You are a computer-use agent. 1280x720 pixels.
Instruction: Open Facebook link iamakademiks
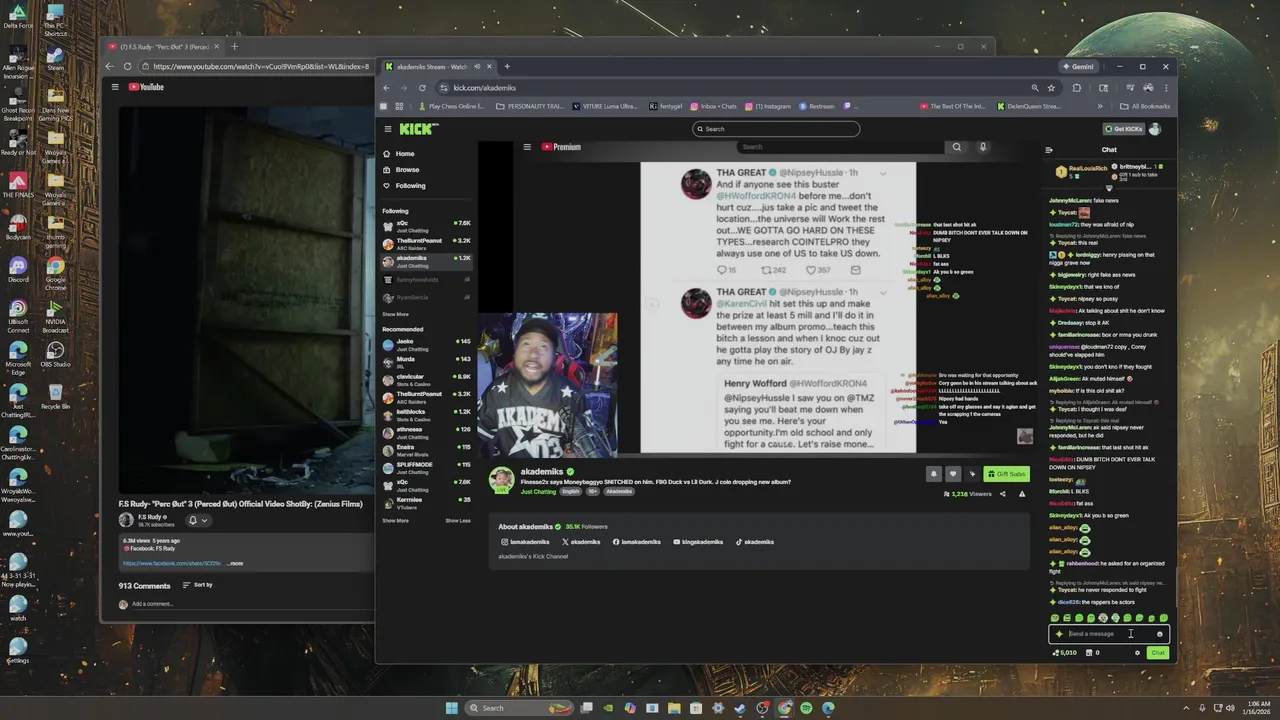click(636, 542)
